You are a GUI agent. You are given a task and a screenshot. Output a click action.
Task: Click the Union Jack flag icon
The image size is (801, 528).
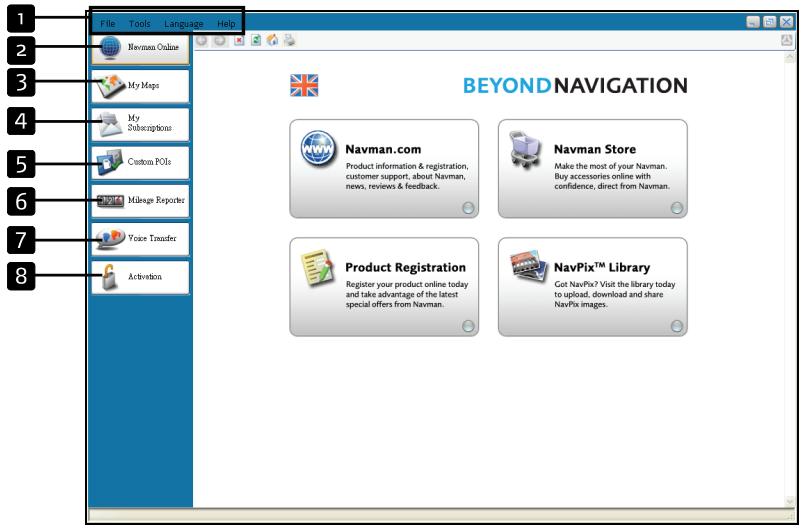click(x=304, y=85)
